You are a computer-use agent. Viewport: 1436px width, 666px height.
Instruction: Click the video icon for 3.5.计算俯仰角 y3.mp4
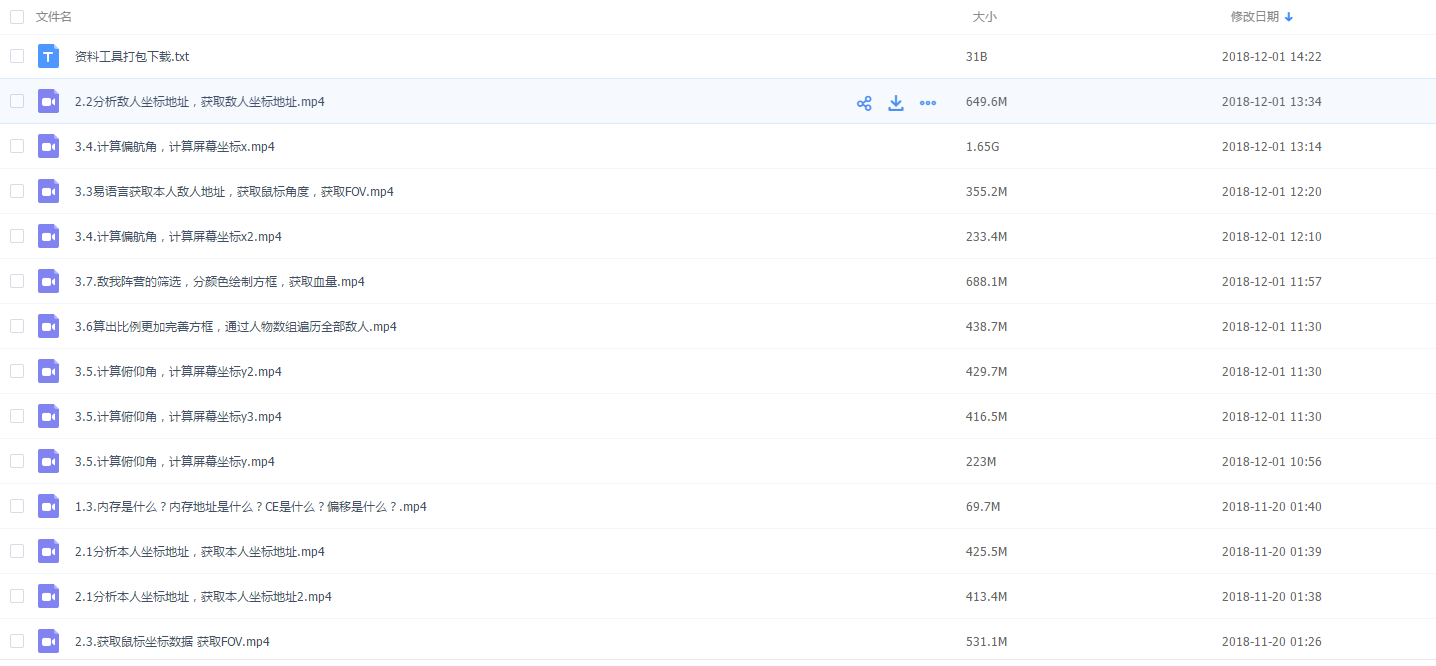[x=49, y=417]
